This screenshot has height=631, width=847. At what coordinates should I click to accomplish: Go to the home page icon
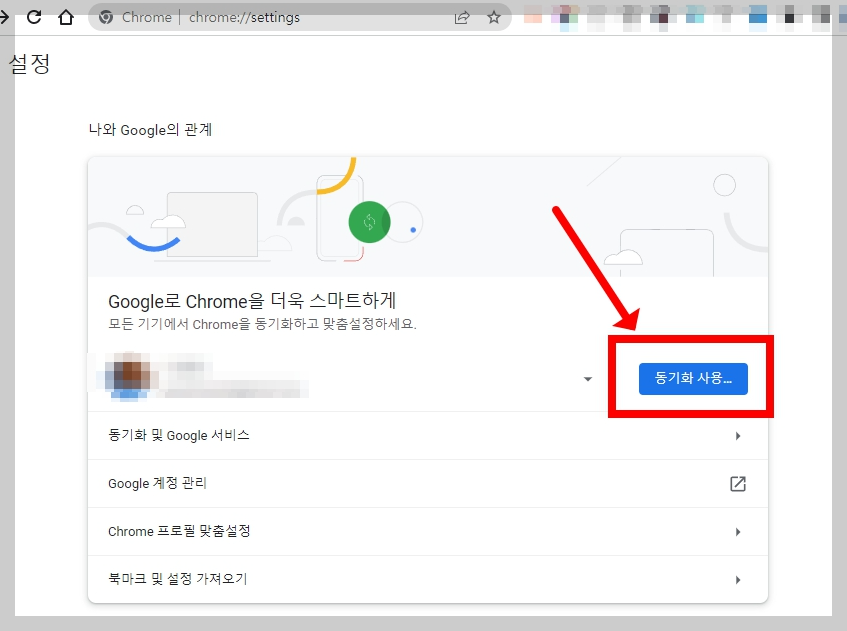pyautogui.click(x=66, y=17)
